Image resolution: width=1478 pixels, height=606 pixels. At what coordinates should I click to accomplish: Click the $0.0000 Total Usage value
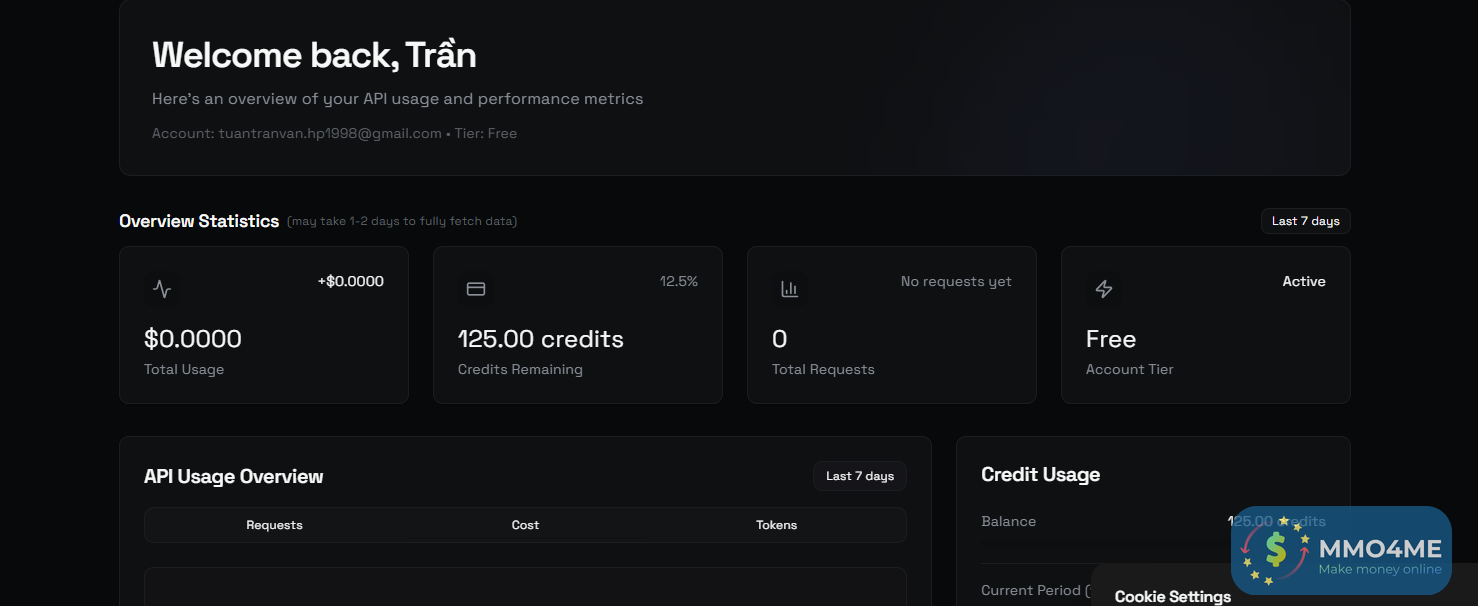193,339
